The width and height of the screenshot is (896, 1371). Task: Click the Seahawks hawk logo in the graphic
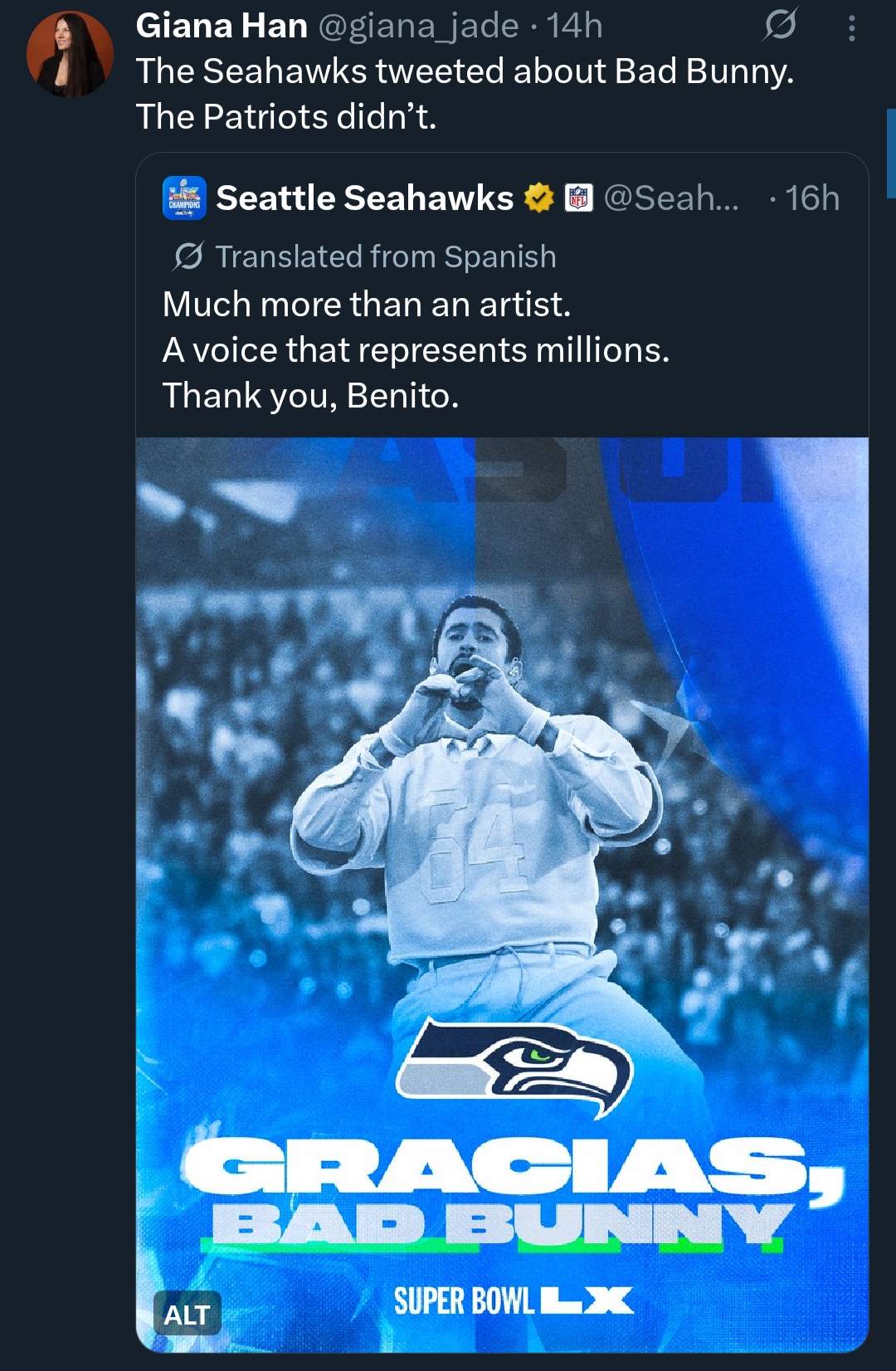point(514,1066)
